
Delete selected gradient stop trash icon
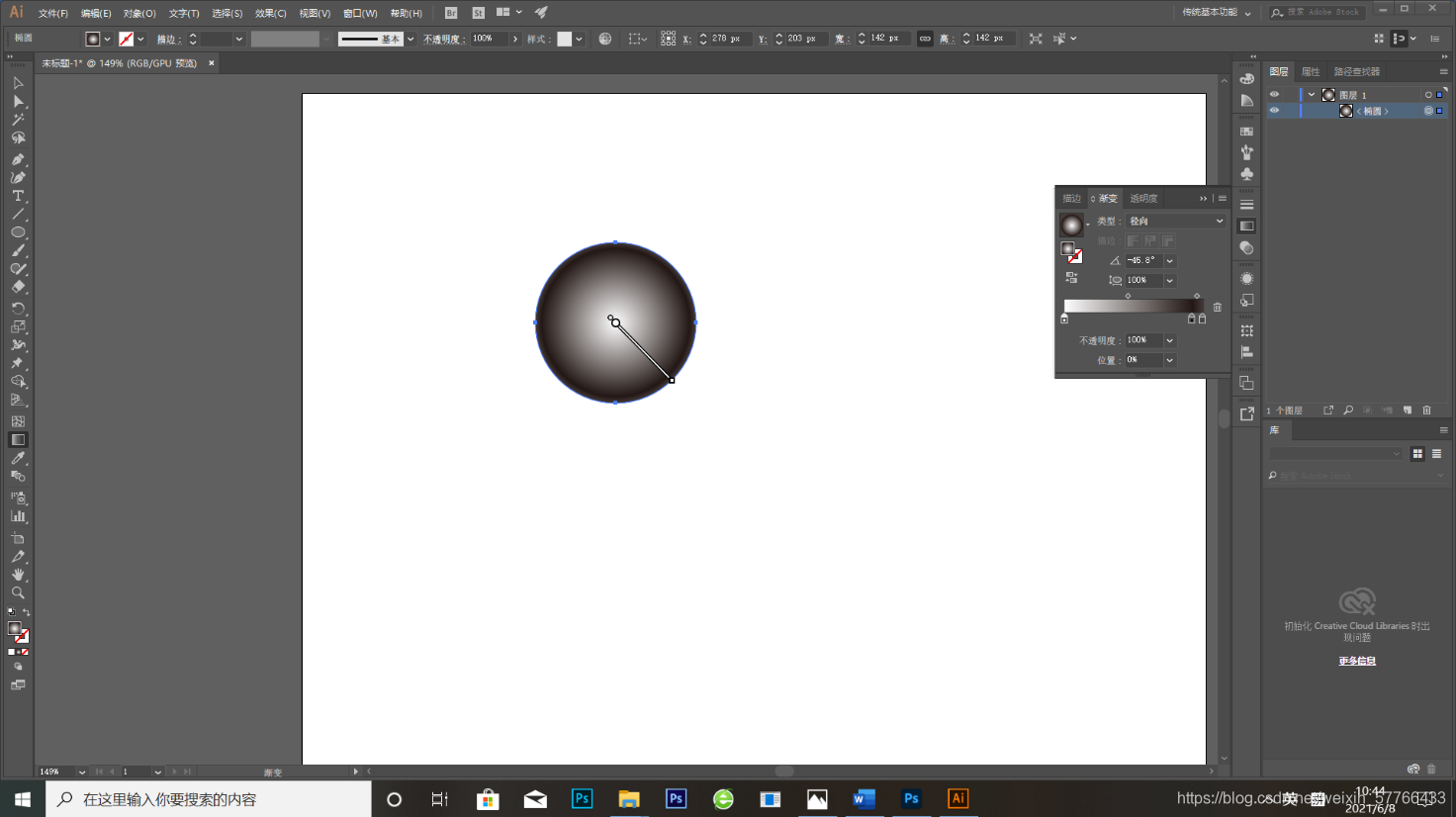(1218, 307)
